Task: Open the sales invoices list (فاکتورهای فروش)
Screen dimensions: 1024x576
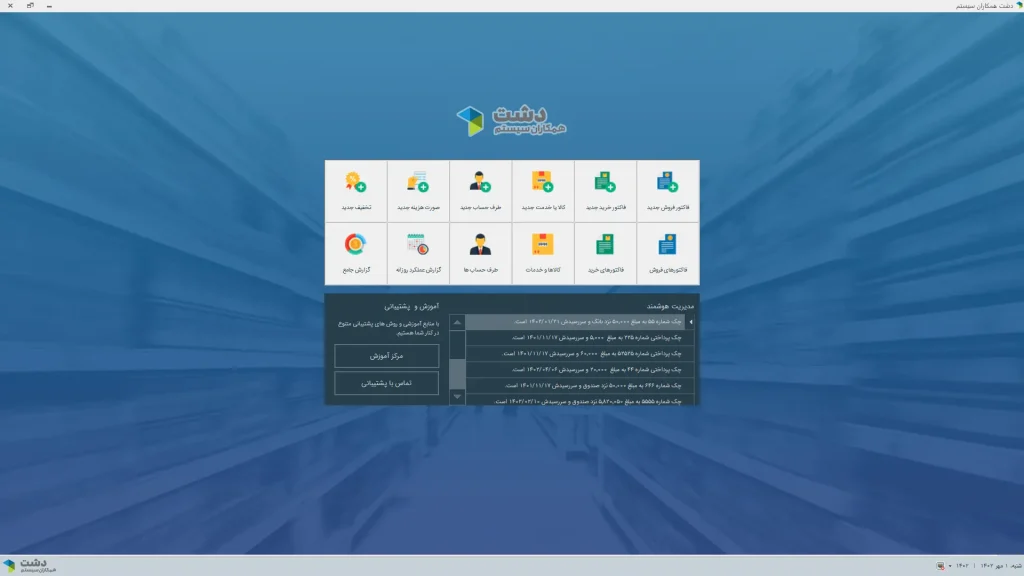Action: 667,253
